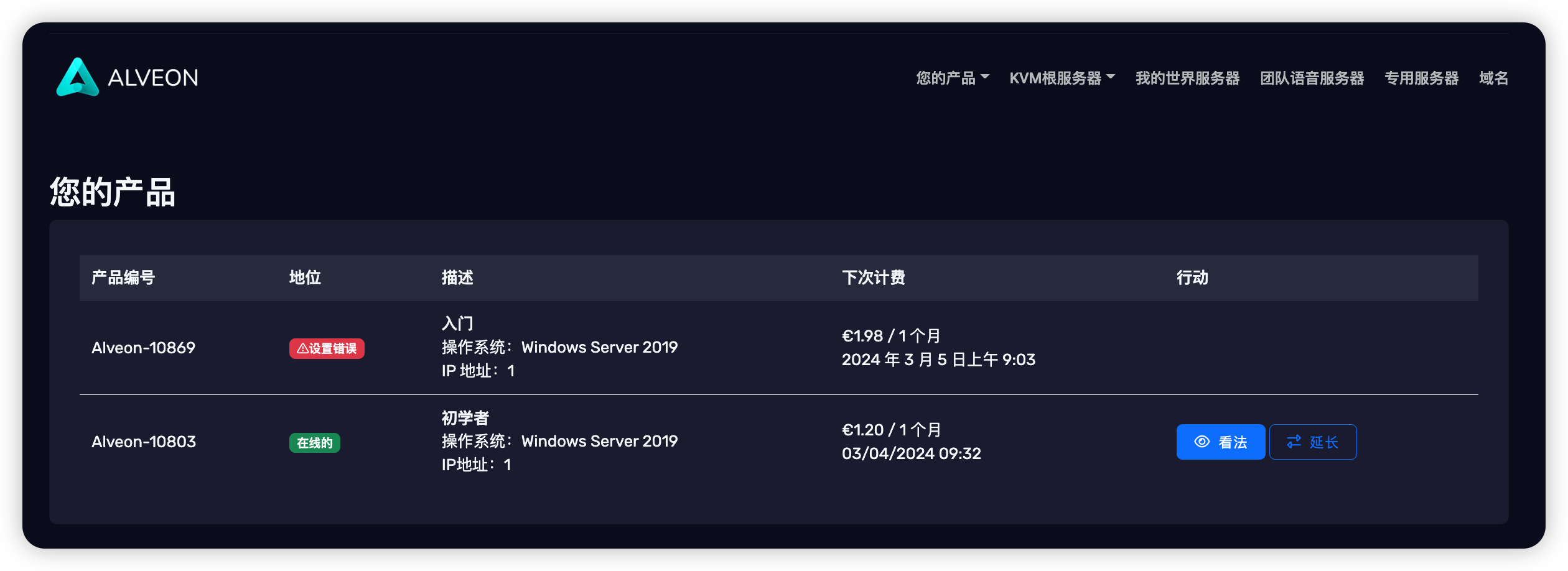Open the 专用服务器 navigation link

click(x=1421, y=78)
